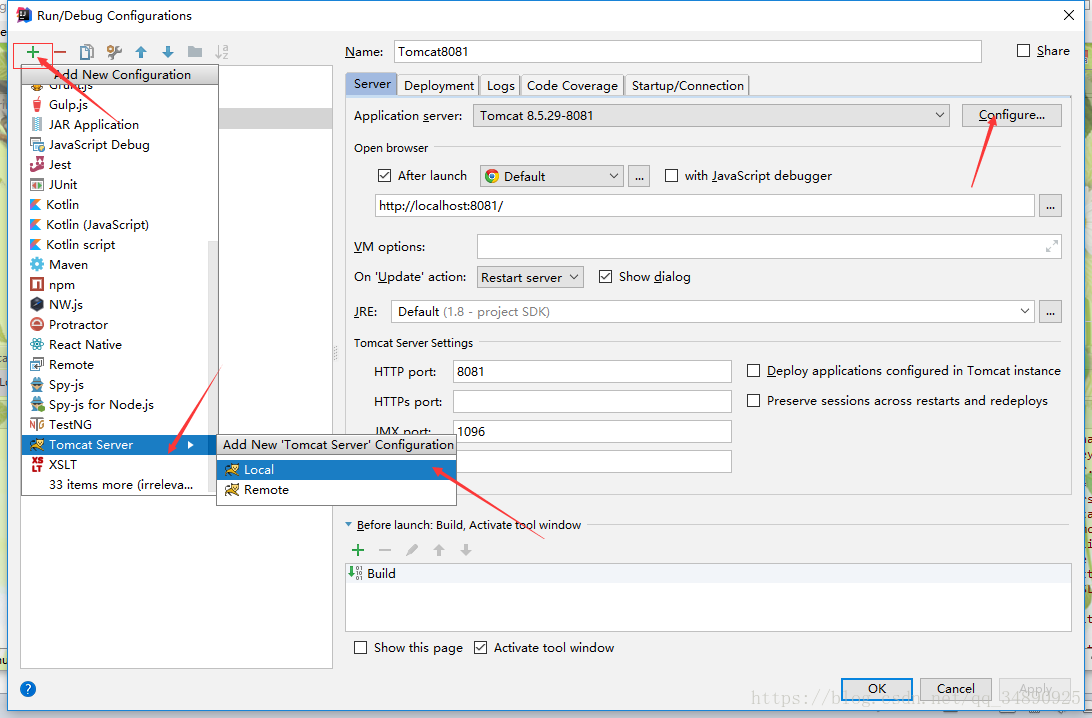The image size is (1092, 718).
Task: Open Edit Defaults wrench icon
Action: (114, 52)
